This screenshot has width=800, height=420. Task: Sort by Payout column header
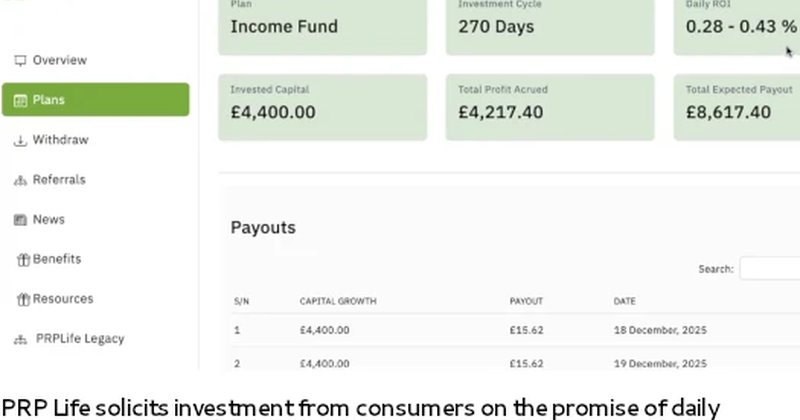pyautogui.click(x=526, y=301)
